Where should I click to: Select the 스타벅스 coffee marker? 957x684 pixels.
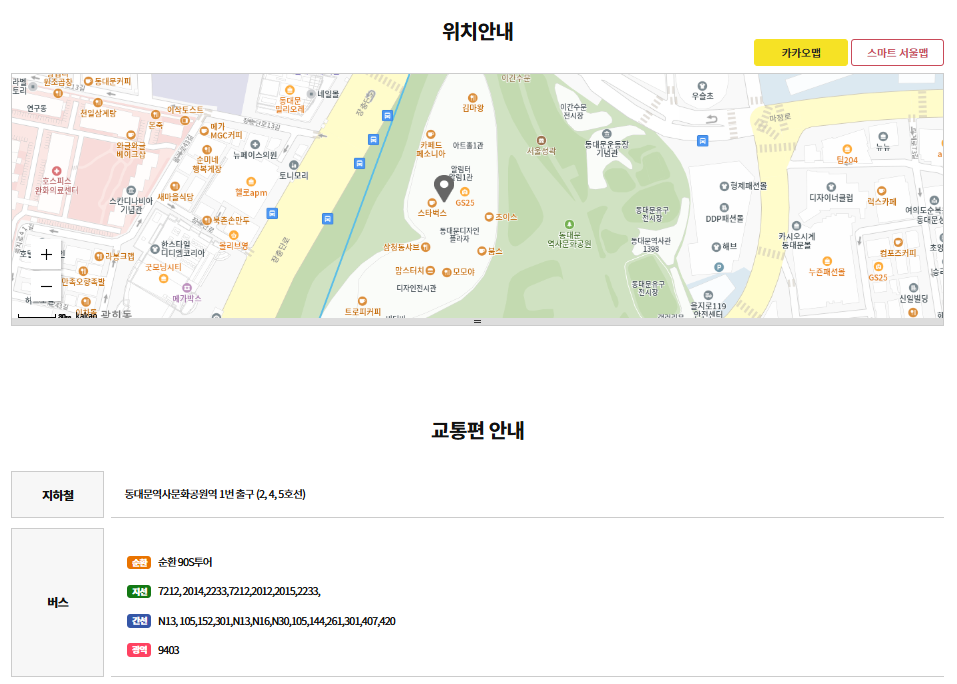point(433,203)
